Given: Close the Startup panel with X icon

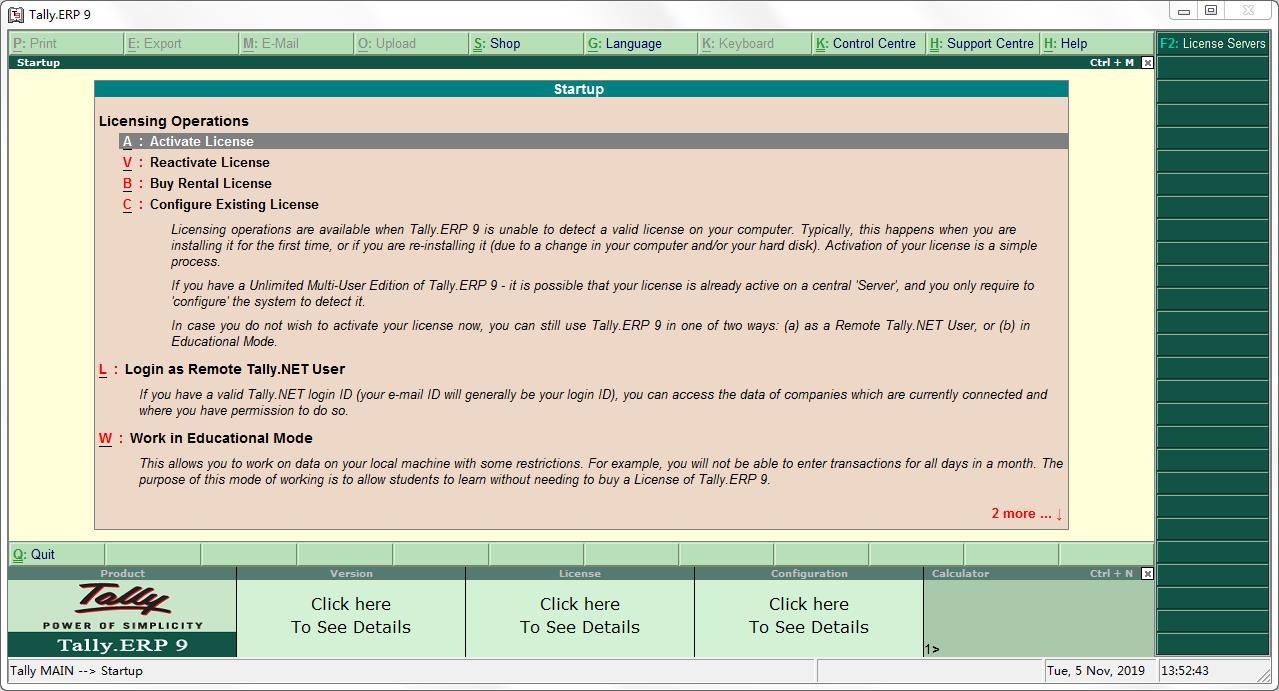Looking at the screenshot, I should click(x=1147, y=63).
